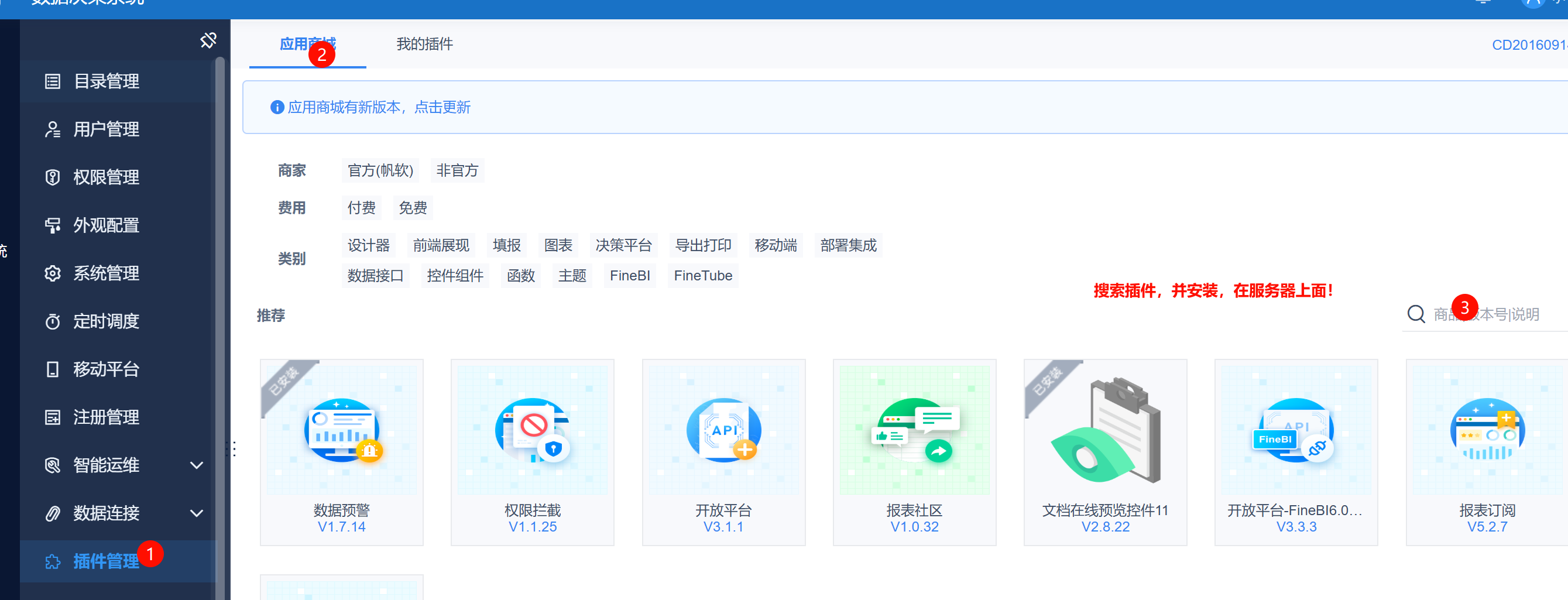
Task: Switch to the 我的插件 tab
Action: 425,44
